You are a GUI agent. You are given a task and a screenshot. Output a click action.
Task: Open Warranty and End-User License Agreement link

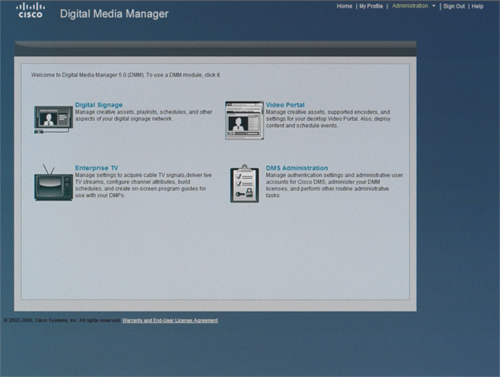(170, 320)
